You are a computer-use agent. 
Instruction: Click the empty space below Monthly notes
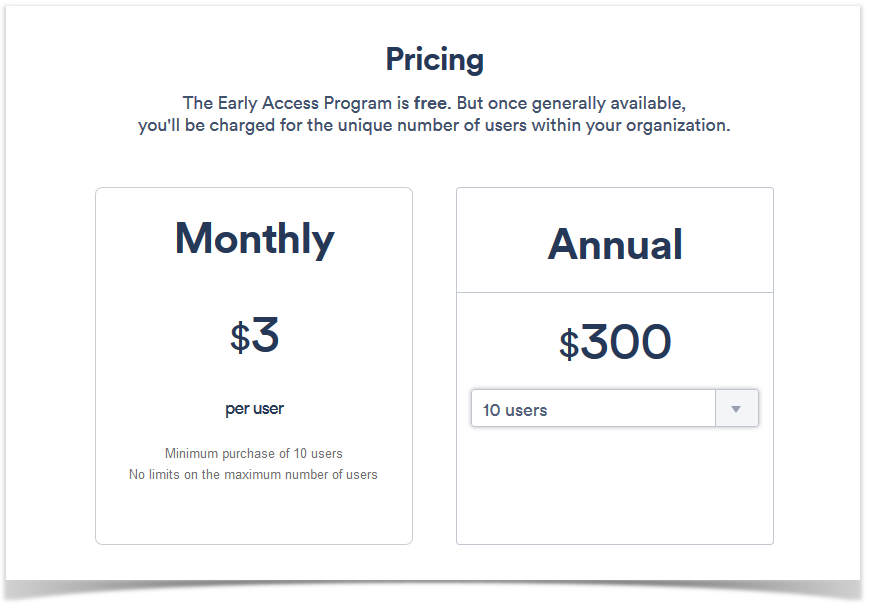coord(254,513)
